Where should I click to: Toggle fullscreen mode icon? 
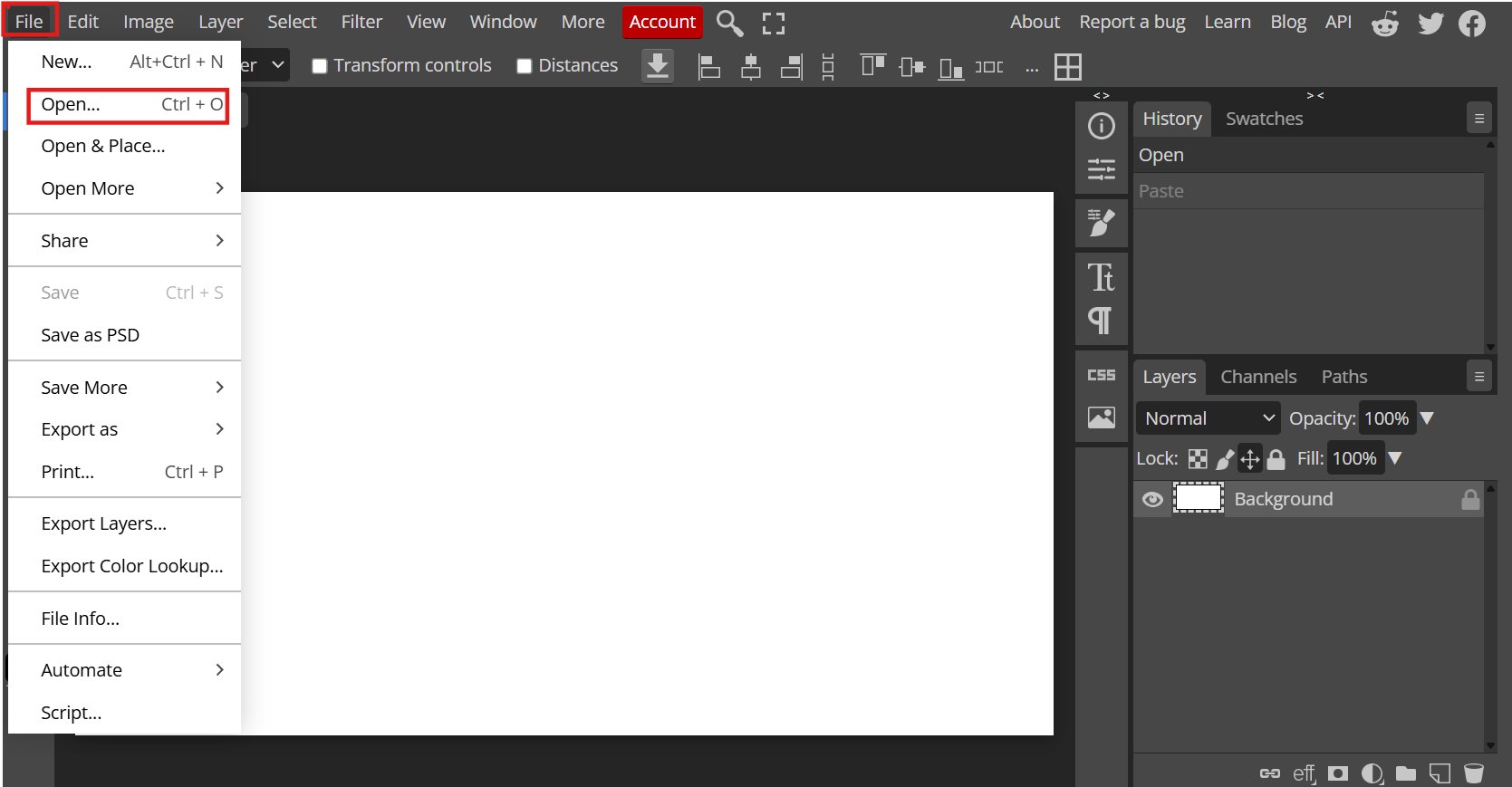774,24
